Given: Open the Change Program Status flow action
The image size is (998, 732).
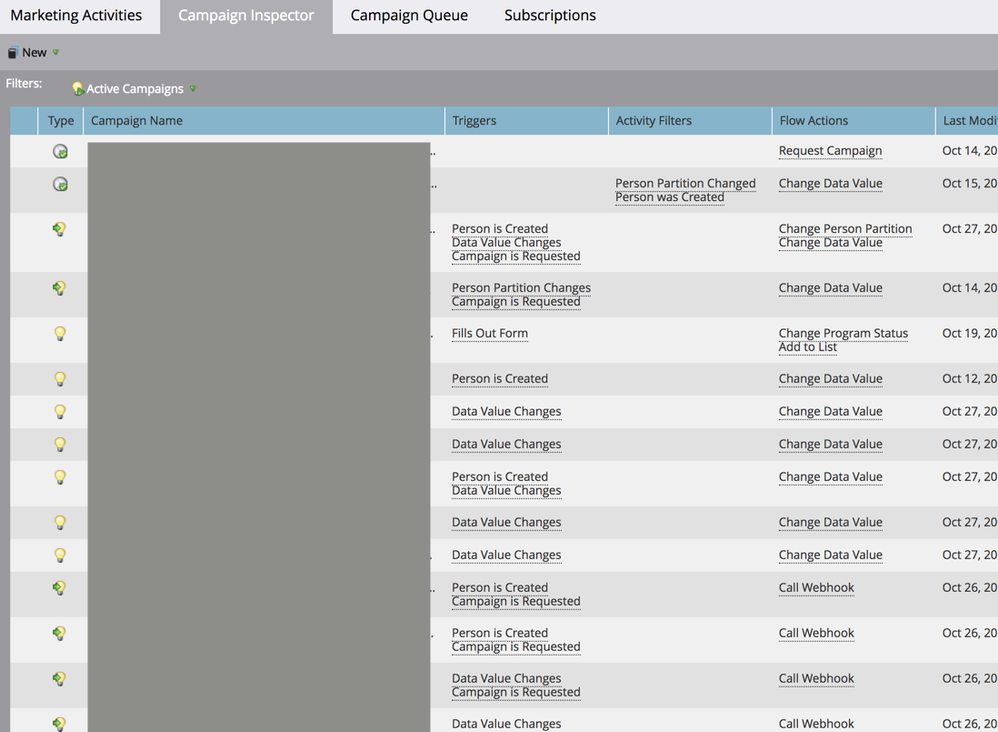Looking at the screenshot, I should (843, 333).
